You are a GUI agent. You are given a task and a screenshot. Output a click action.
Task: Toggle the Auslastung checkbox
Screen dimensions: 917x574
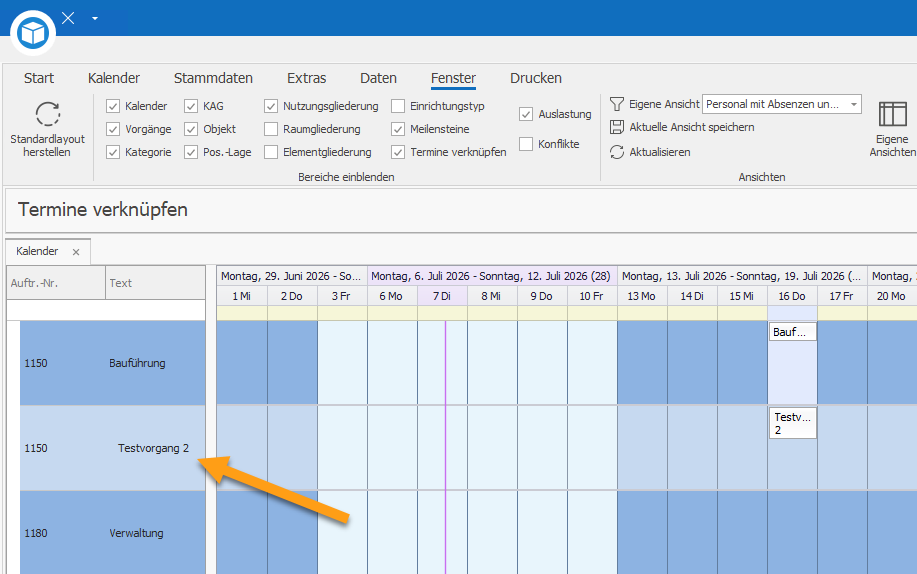pyautogui.click(x=526, y=114)
